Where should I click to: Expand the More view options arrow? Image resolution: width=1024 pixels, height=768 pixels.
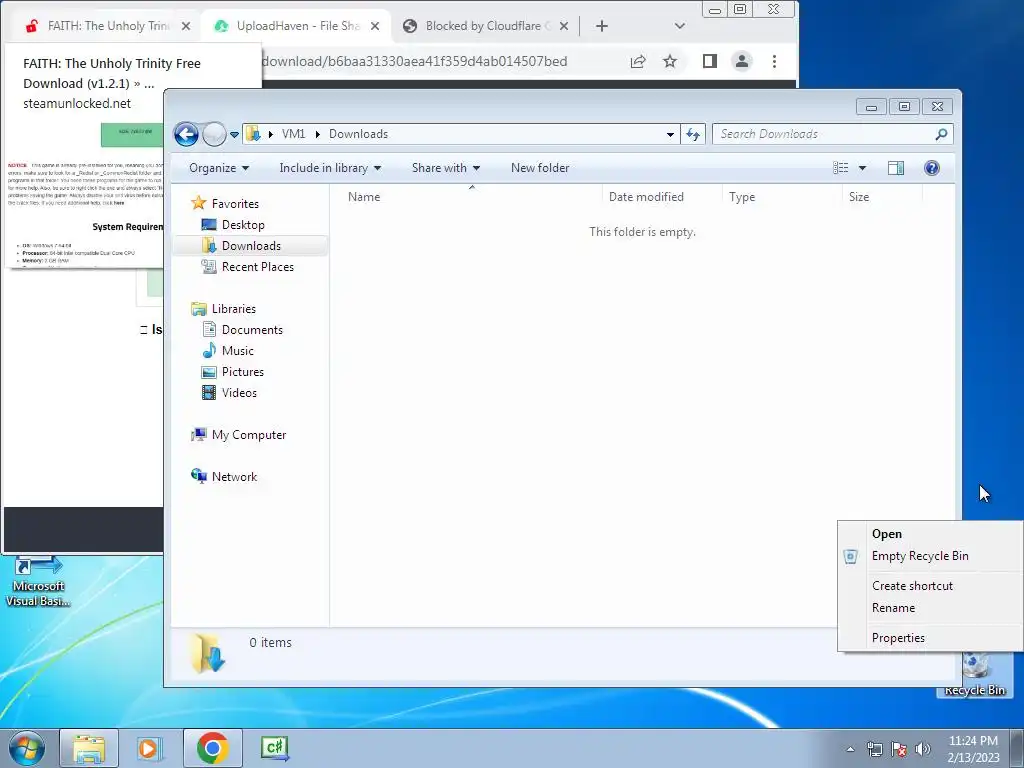862,168
